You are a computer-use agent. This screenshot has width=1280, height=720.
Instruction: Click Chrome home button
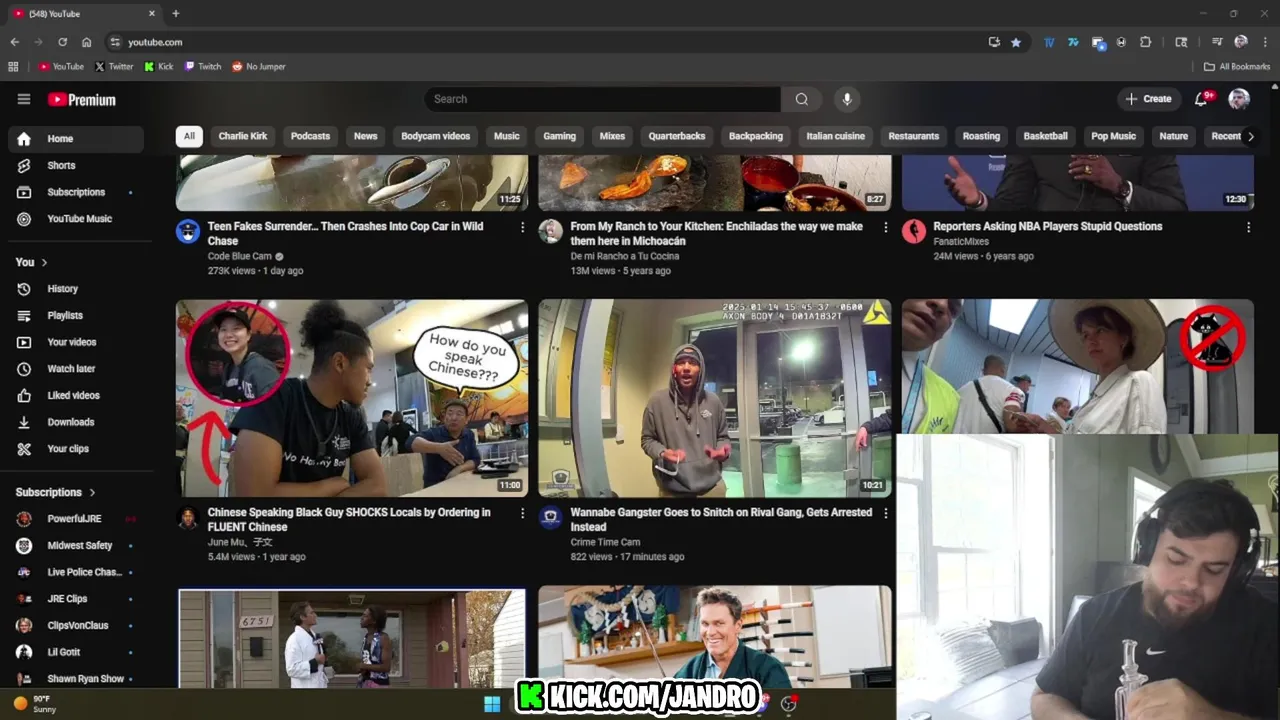click(x=86, y=42)
